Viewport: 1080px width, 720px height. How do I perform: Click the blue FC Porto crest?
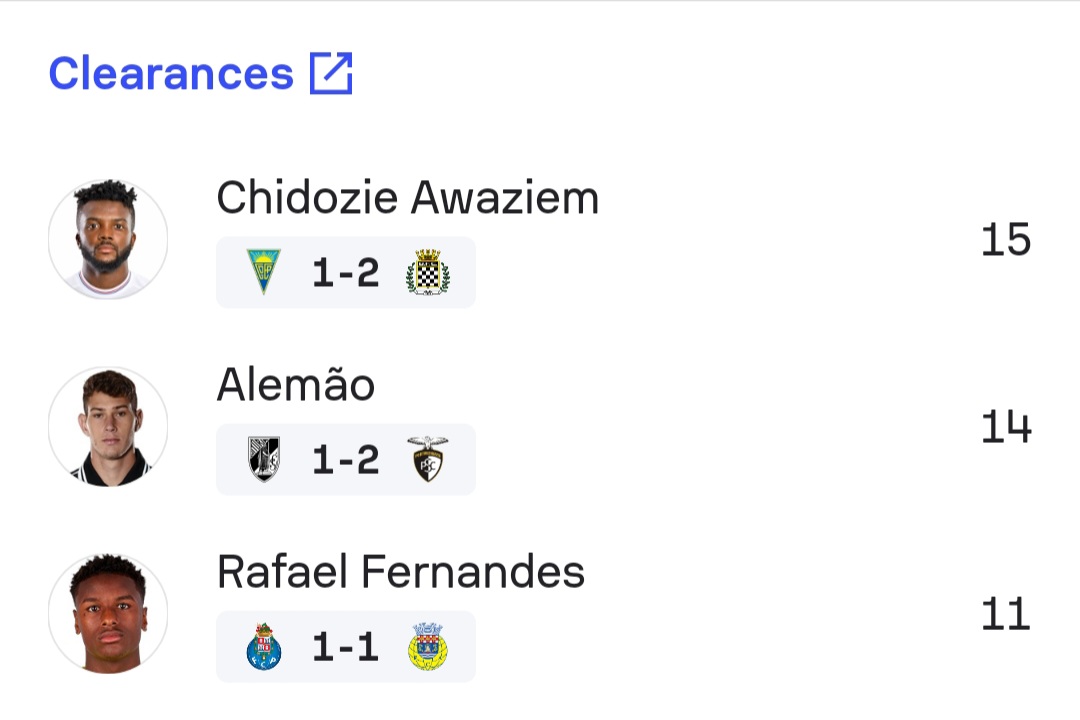click(264, 647)
